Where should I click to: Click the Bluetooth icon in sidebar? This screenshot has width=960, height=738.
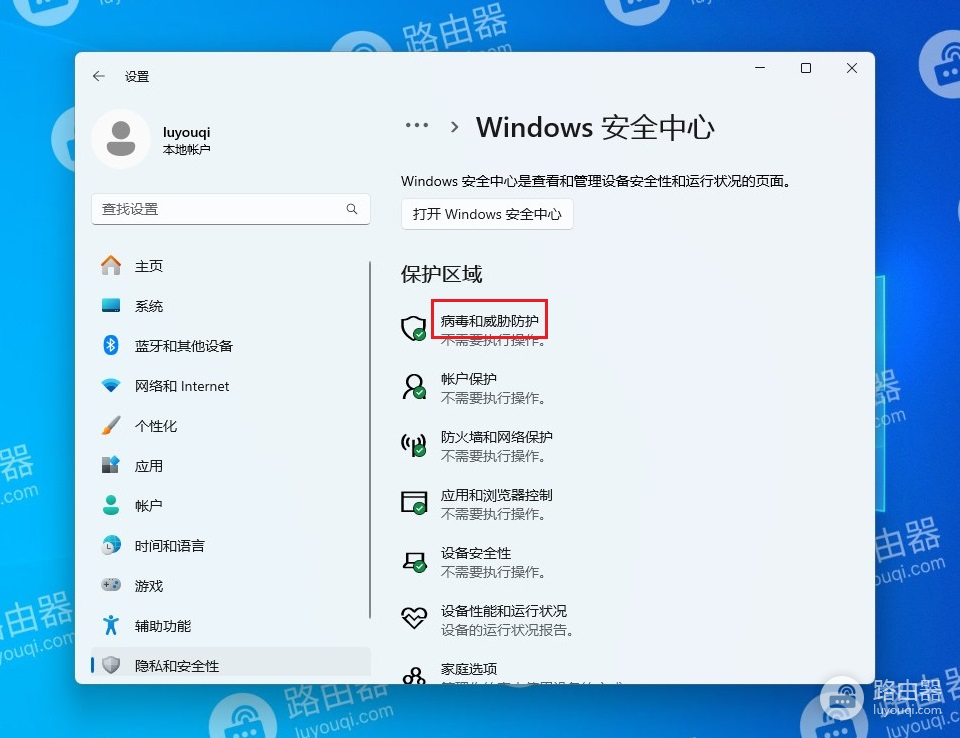pyautogui.click(x=111, y=345)
